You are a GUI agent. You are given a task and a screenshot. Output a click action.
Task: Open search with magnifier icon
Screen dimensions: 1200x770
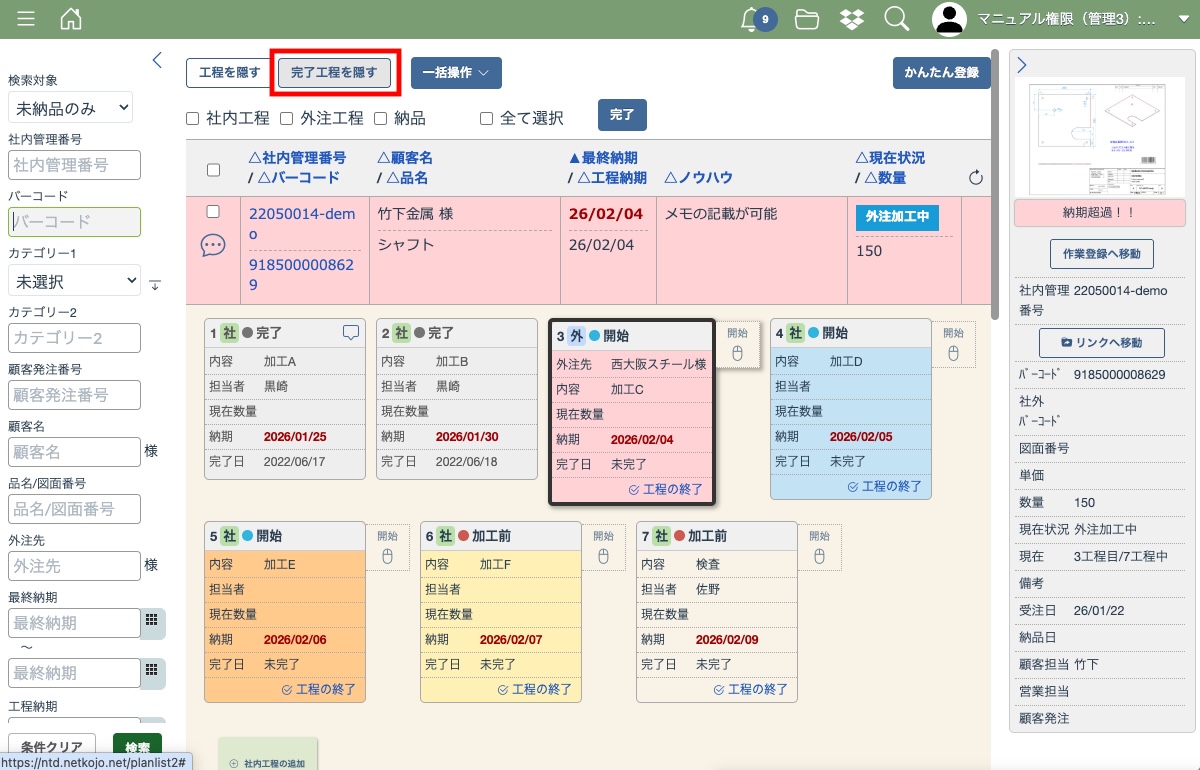tap(896, 19)
